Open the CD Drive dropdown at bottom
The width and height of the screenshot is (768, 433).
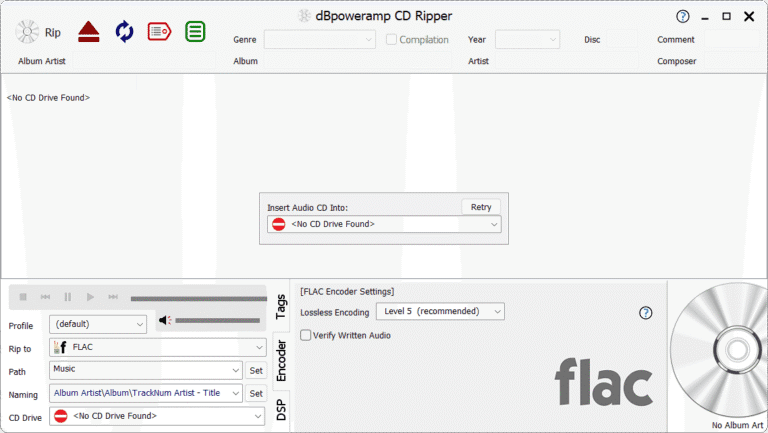pyautogui.click(x=157, y=416)
